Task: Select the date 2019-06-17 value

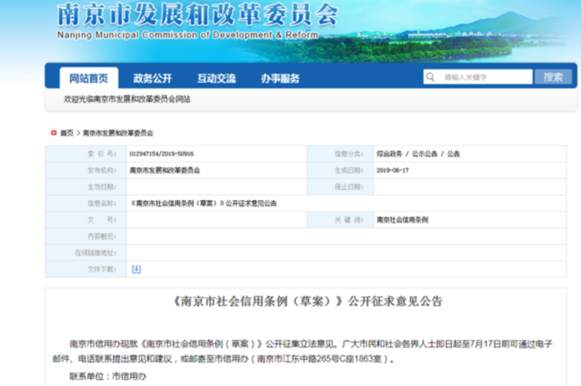Action: coord(392,170)
